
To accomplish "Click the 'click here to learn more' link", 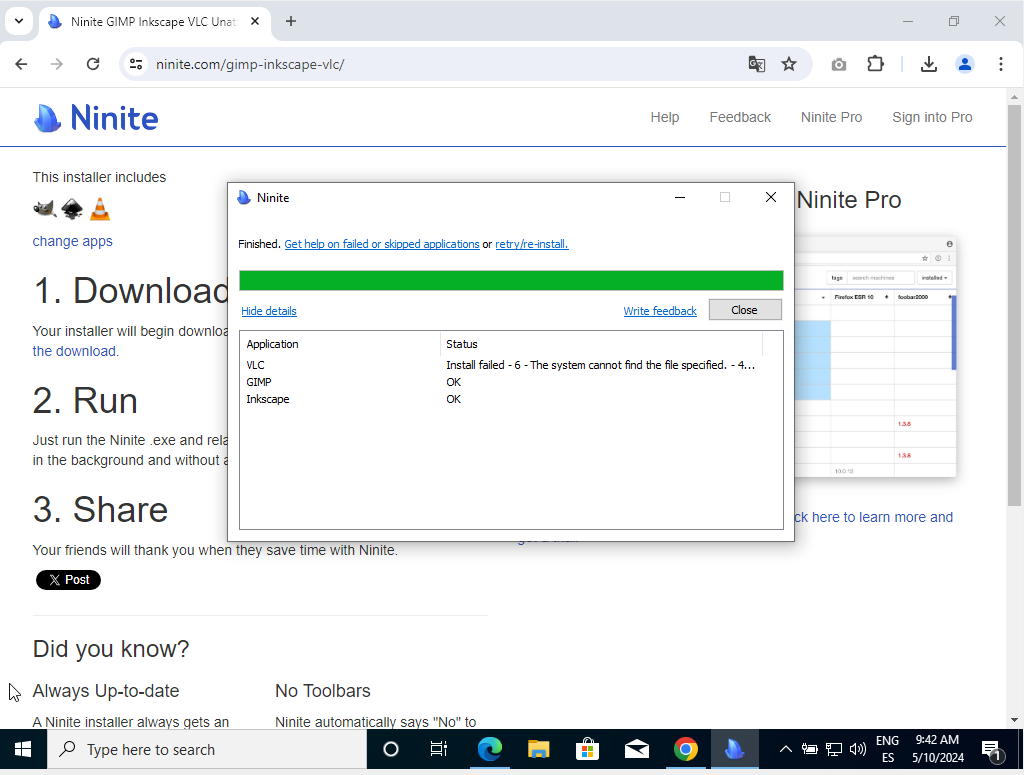I will click(x=874, y=517).
